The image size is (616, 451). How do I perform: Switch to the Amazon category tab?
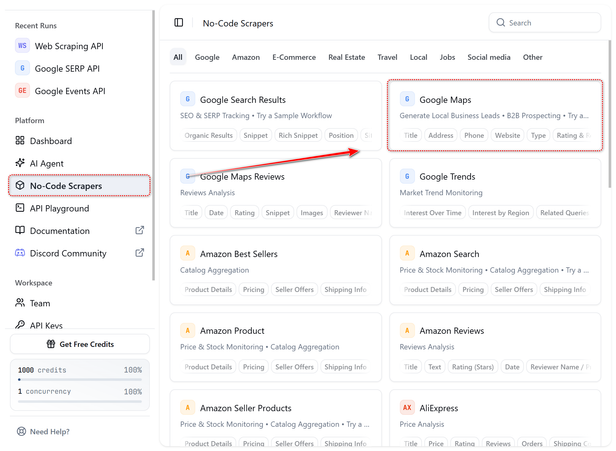tap(246, 57)
